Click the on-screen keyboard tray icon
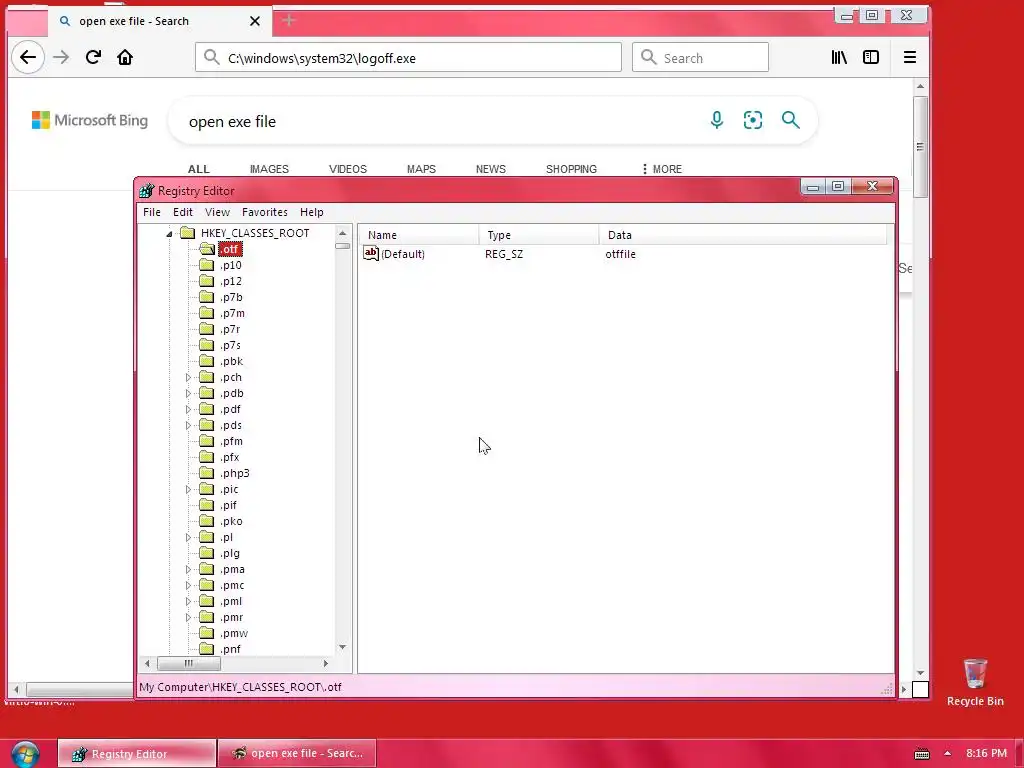This screenshot has height=768, width=1024. tap(921, 754)
